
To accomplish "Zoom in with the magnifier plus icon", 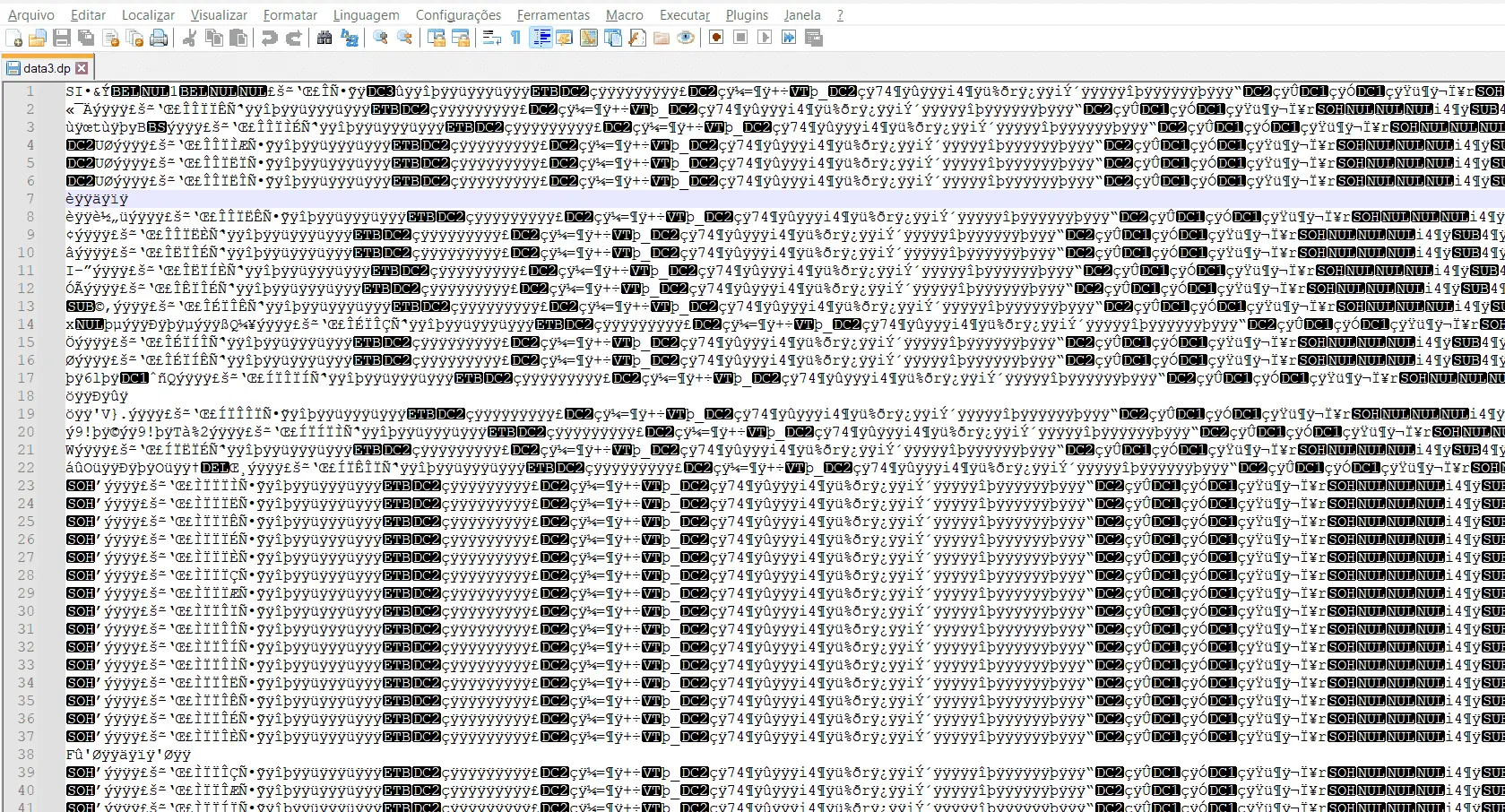I will pos(380,38).
